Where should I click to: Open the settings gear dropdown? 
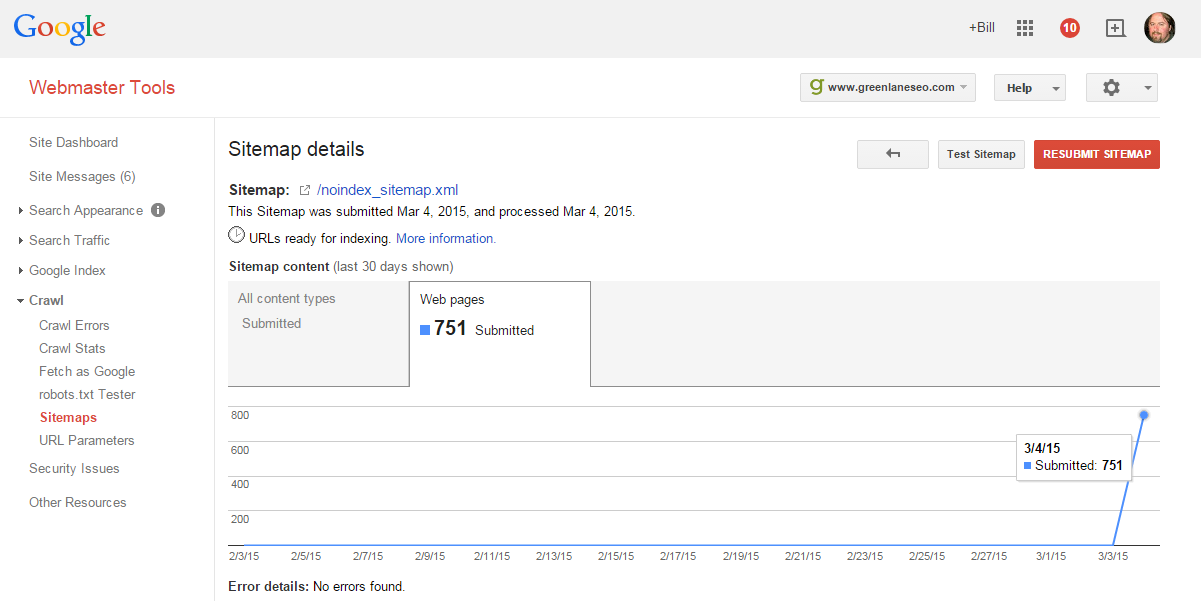click(x=1122, y=88)
